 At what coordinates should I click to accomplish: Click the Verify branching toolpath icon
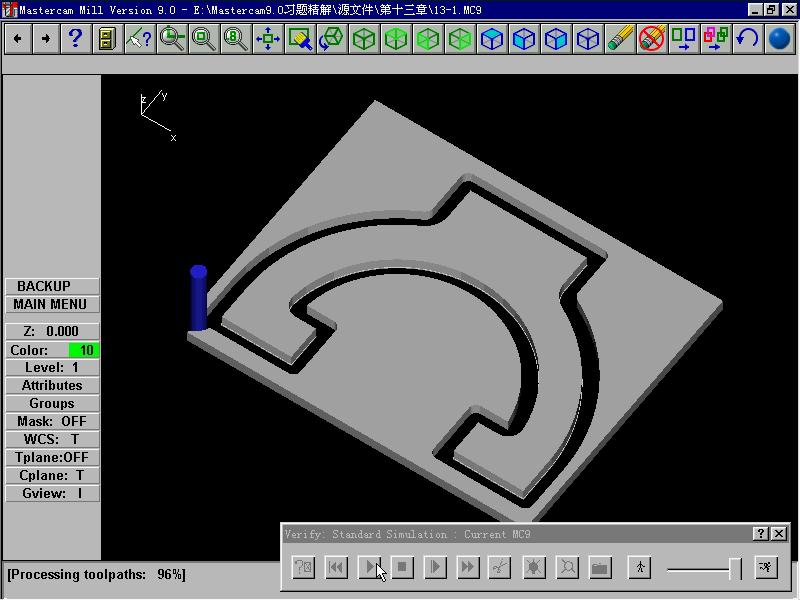tap(501, 567)
